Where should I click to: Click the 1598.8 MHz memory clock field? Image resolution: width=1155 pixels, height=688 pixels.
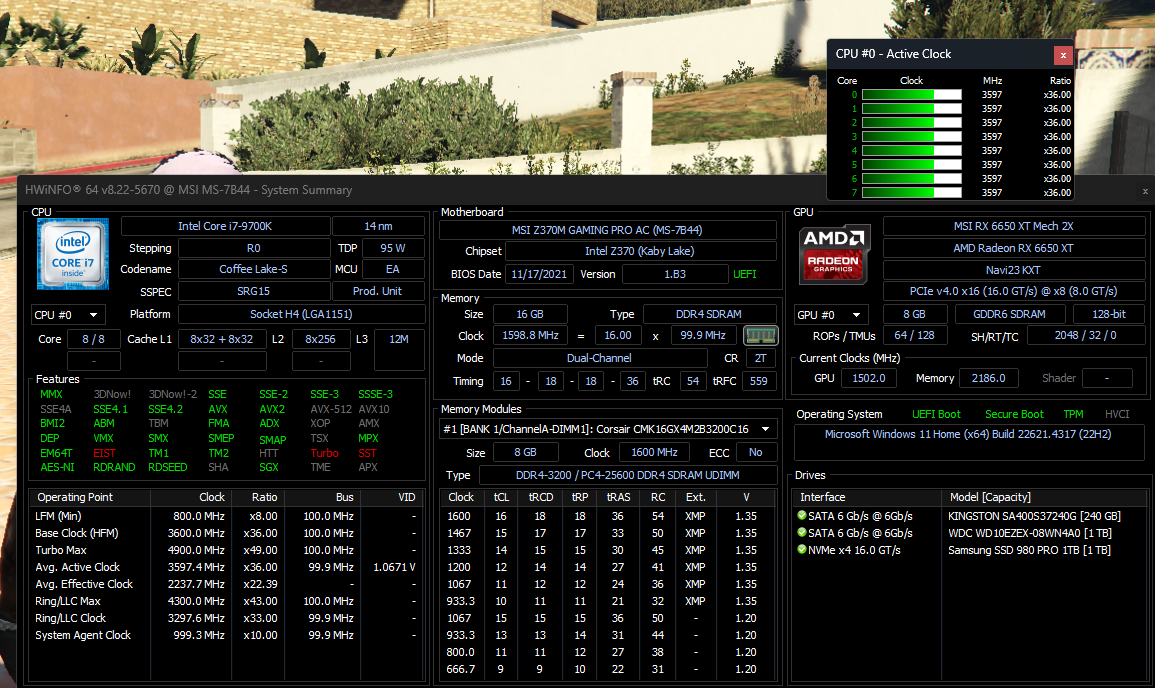point(530,335)
